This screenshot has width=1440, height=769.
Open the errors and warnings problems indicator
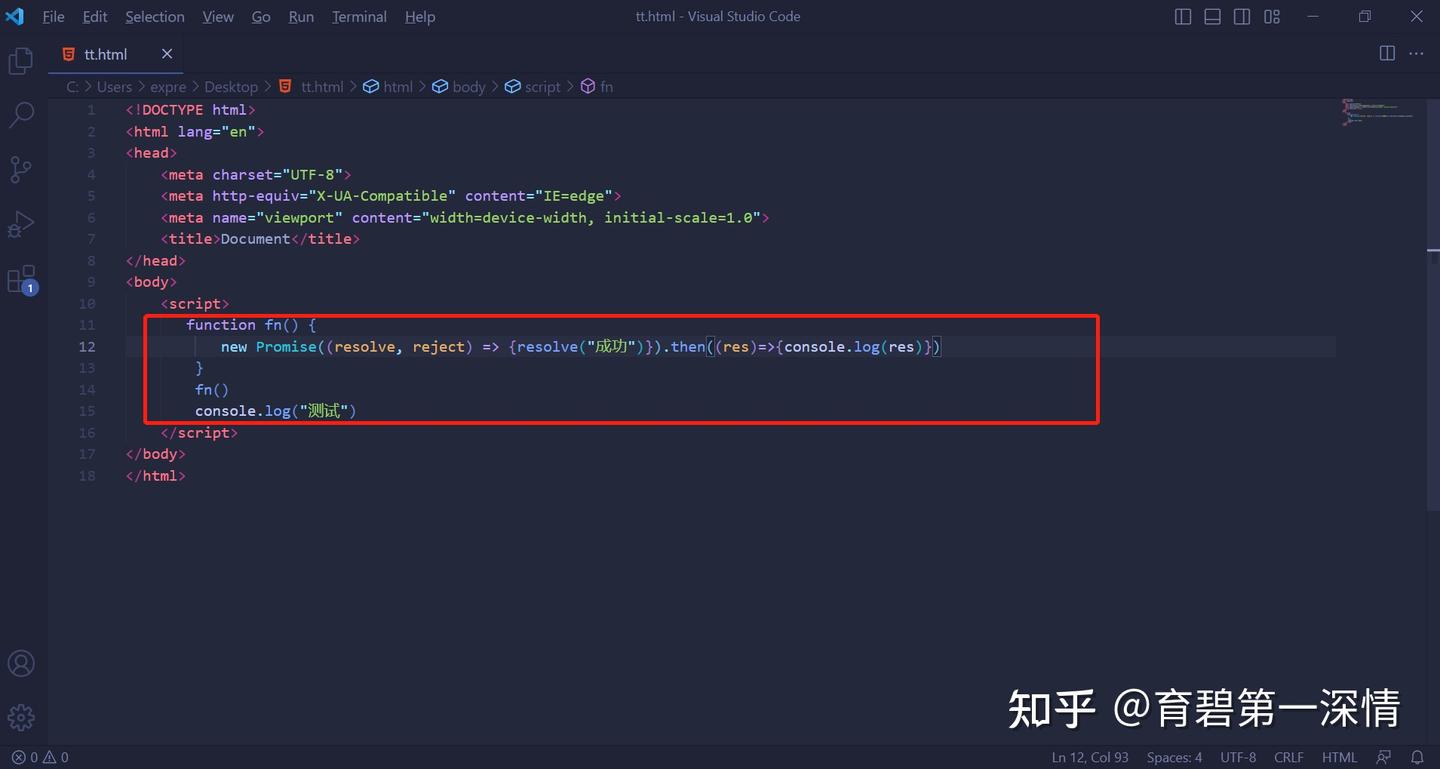click(x=40, y=757)
